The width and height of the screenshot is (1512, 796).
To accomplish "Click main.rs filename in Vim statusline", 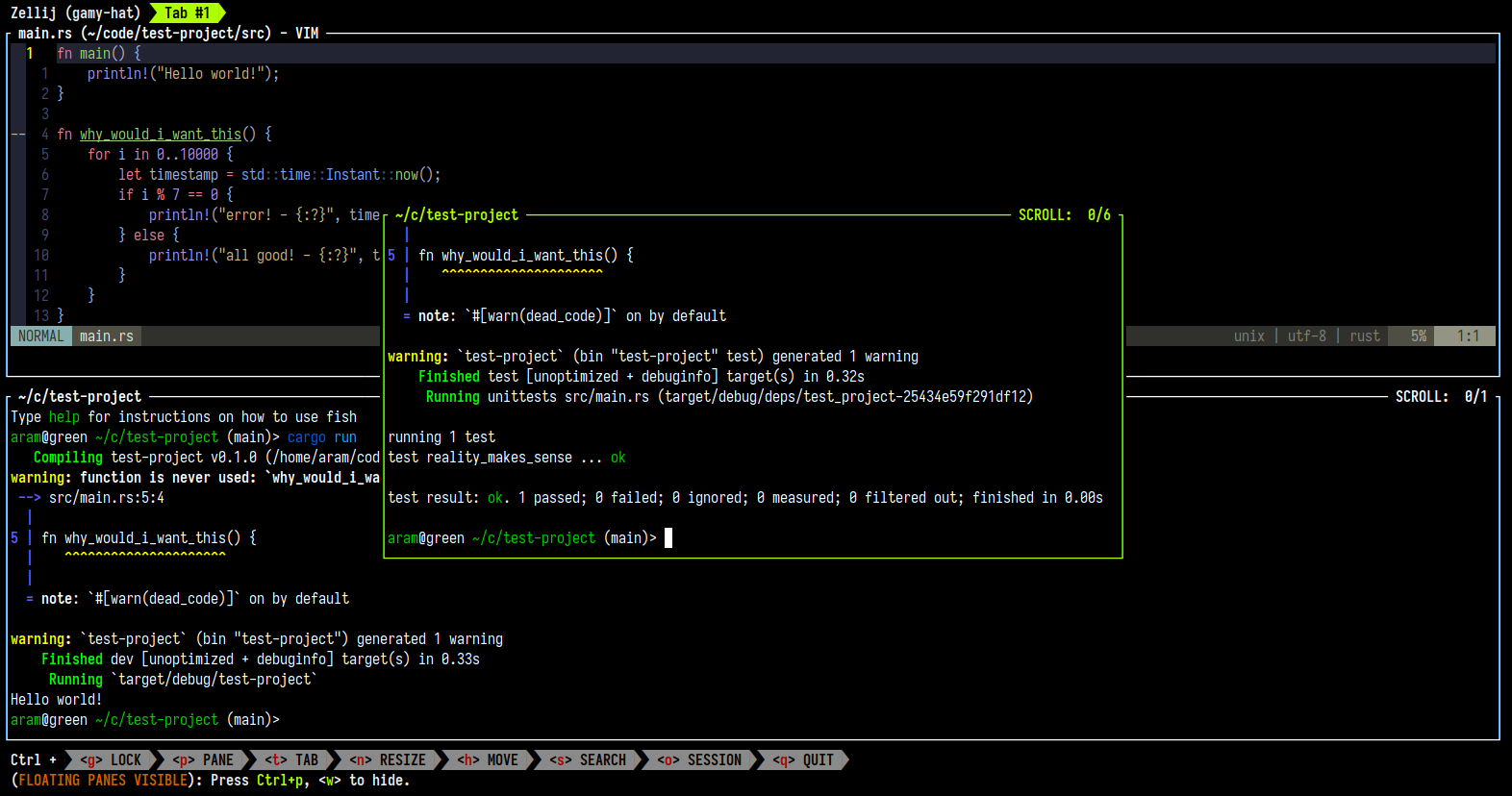I will point(107,336).
